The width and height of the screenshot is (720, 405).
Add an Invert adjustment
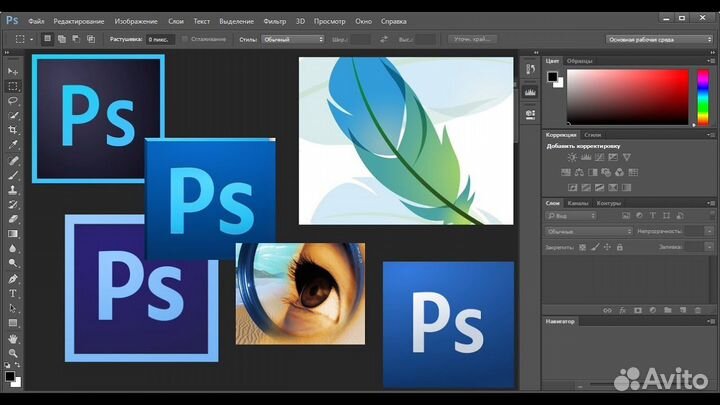point(573,187)
